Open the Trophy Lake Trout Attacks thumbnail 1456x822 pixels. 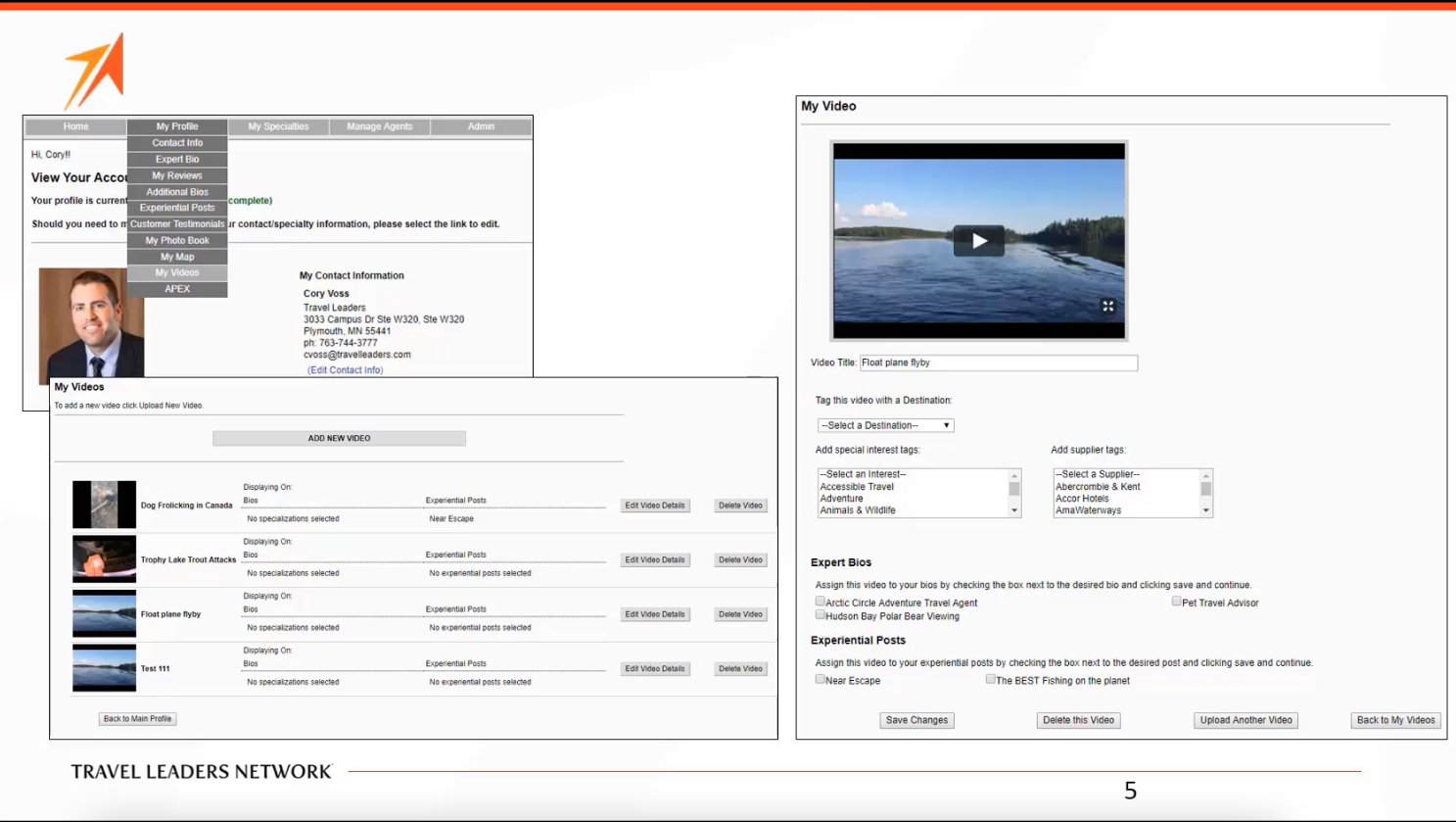tap(104, 559)
